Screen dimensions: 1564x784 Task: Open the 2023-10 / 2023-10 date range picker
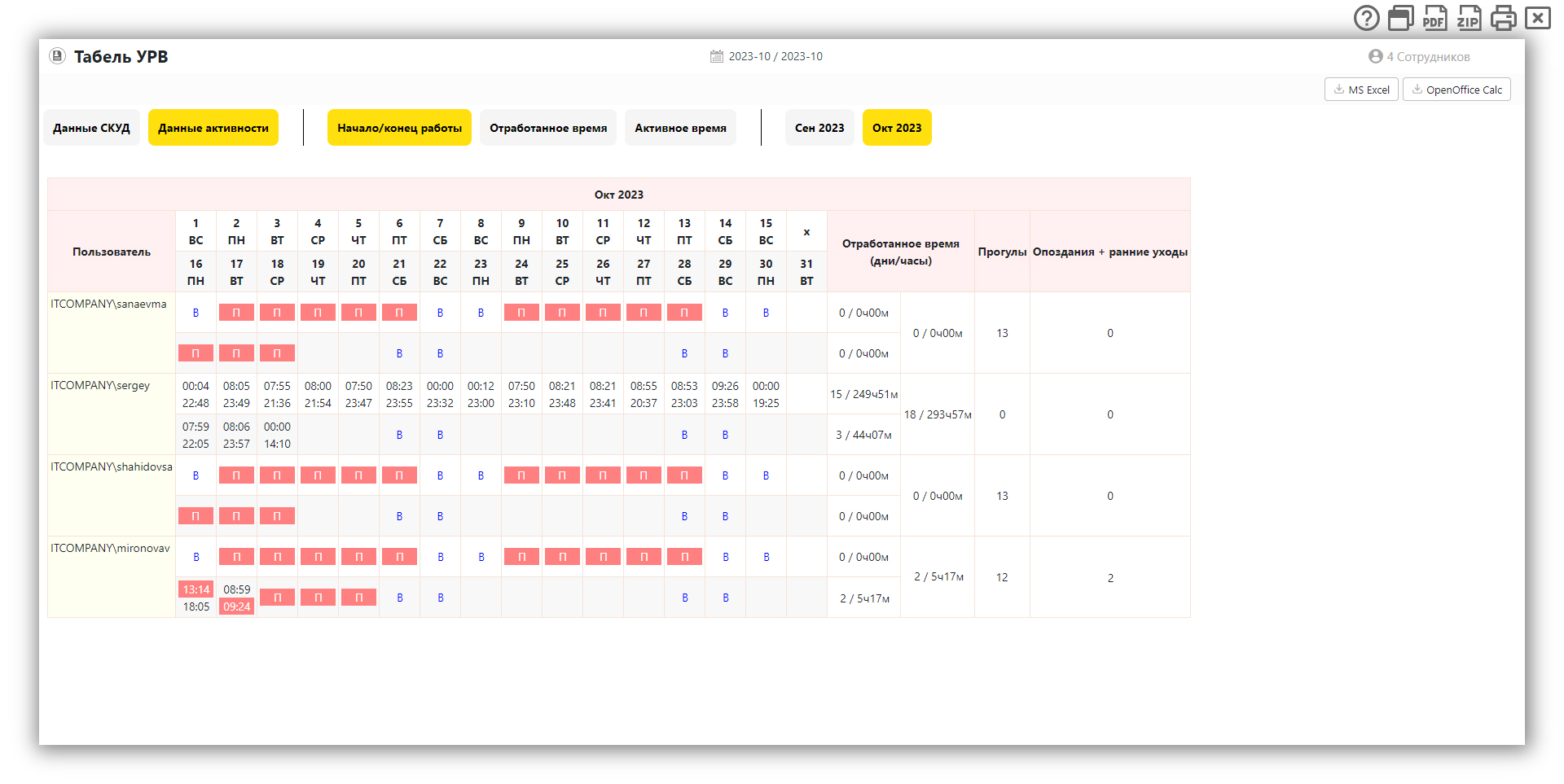click(775, 57)
